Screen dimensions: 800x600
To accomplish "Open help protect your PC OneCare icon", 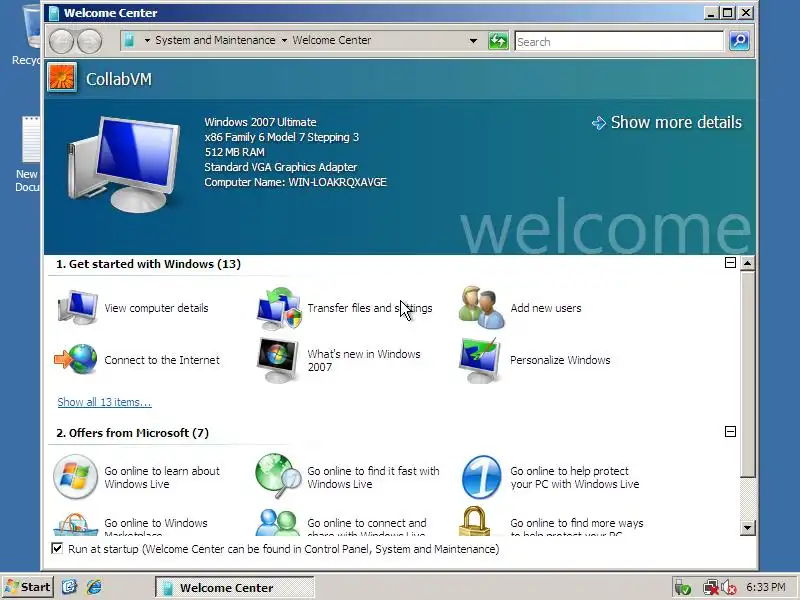I will 481,477.
